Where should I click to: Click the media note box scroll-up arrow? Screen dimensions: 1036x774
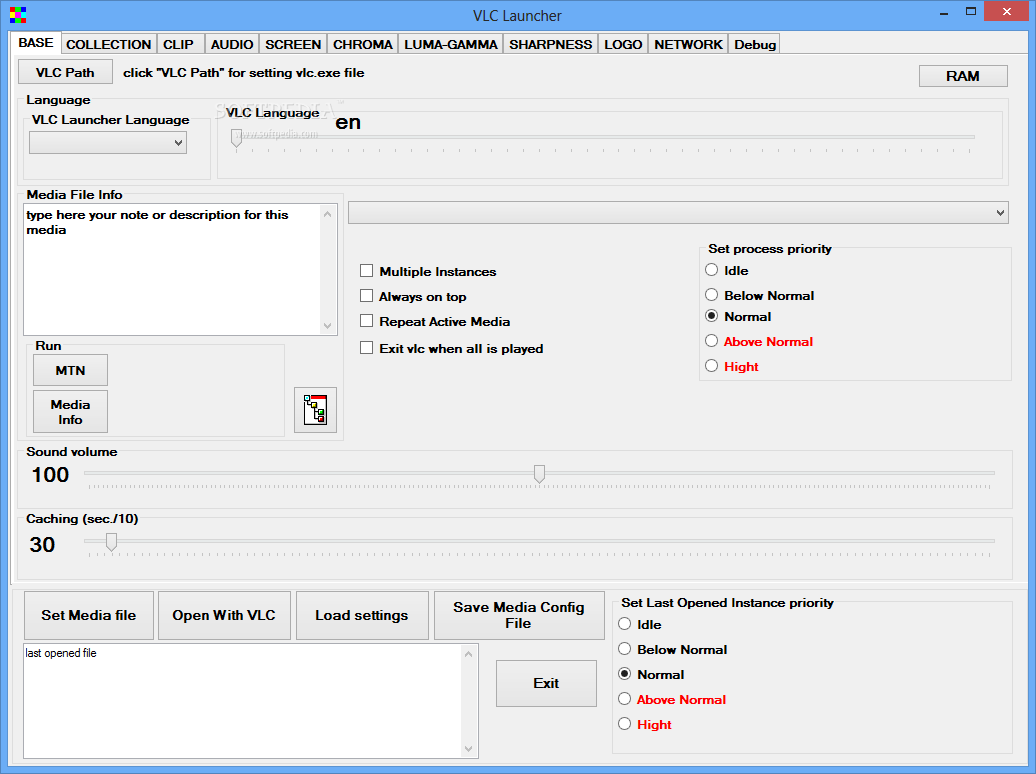(x=328, y=213)
